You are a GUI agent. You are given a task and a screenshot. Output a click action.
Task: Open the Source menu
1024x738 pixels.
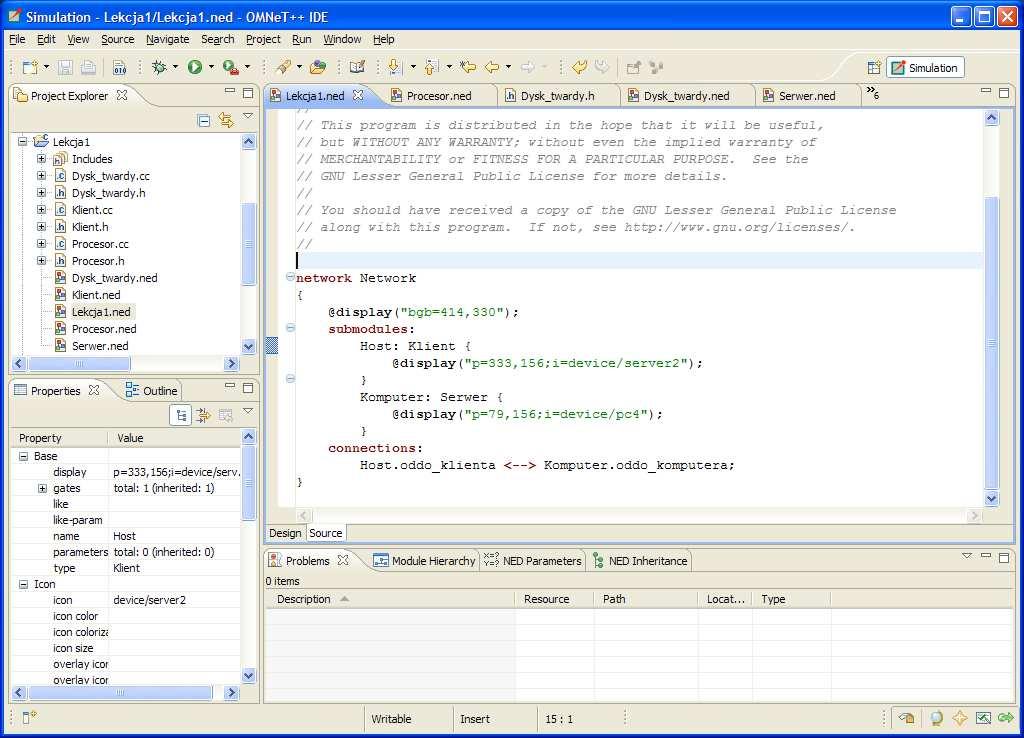(x=118, y=39)
